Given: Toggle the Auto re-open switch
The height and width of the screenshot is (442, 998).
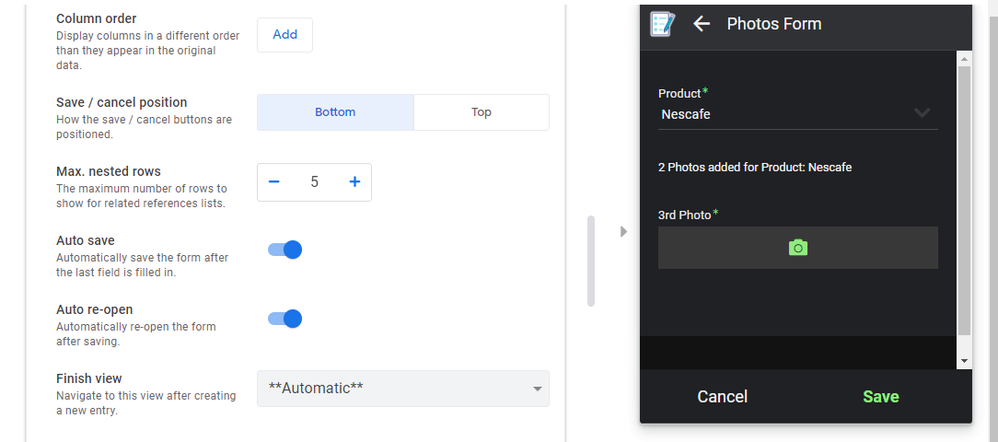Looking at the screenshot, I should click(x=285, y=318).
